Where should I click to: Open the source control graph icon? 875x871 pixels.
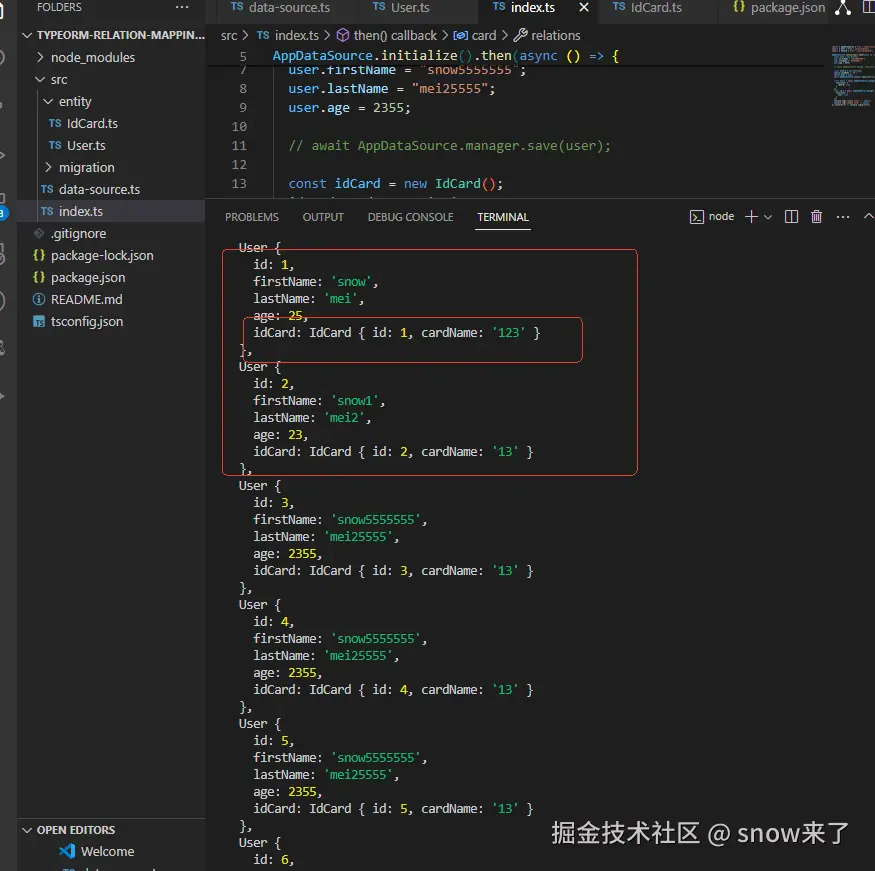click(843, 7)
